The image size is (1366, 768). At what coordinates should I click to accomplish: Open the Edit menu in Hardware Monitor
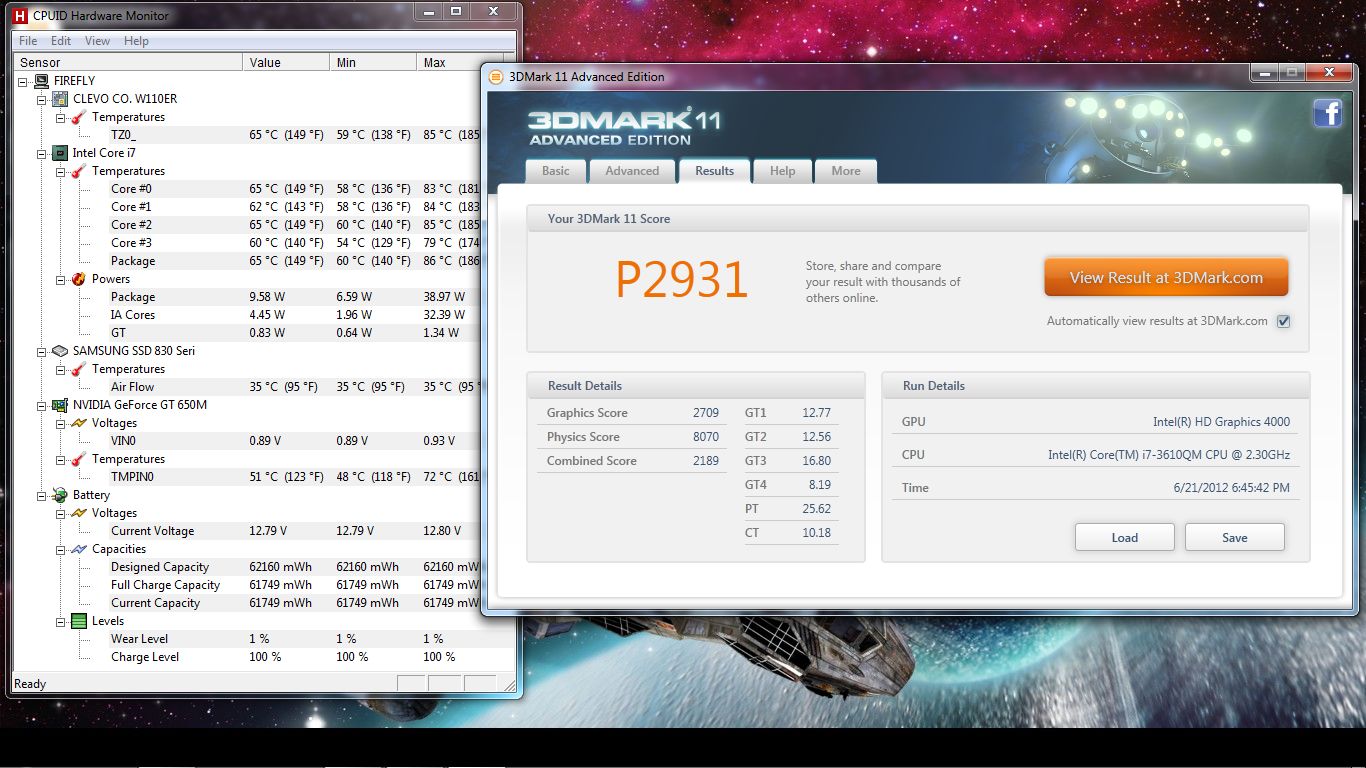point(61,41)
